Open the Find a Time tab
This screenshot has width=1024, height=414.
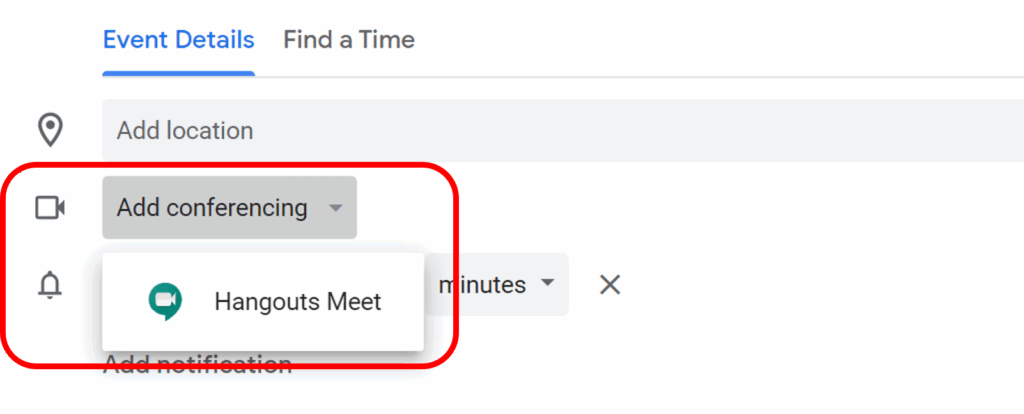(x=349, y=40)
